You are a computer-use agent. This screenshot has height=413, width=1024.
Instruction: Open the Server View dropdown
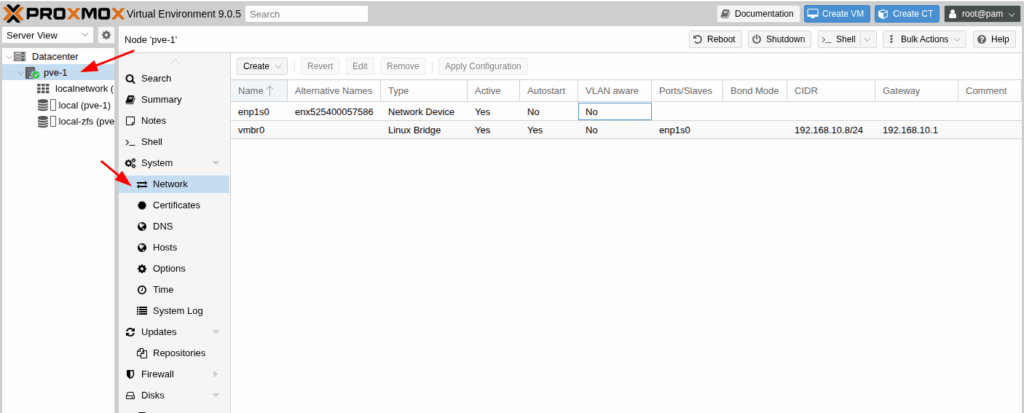[48, 35]
